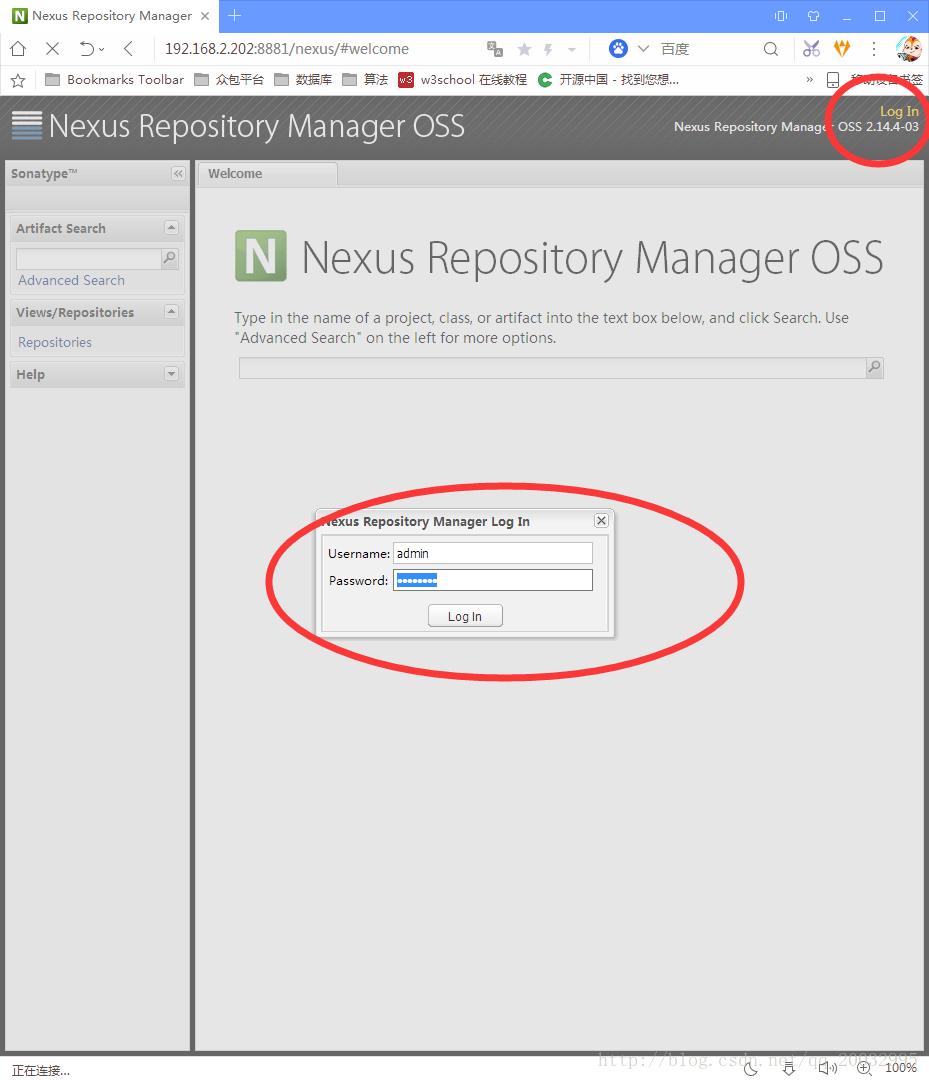This screenshot has height=1080, width=929.
Task: Click the Password field
Action: [x=492, y=580]
